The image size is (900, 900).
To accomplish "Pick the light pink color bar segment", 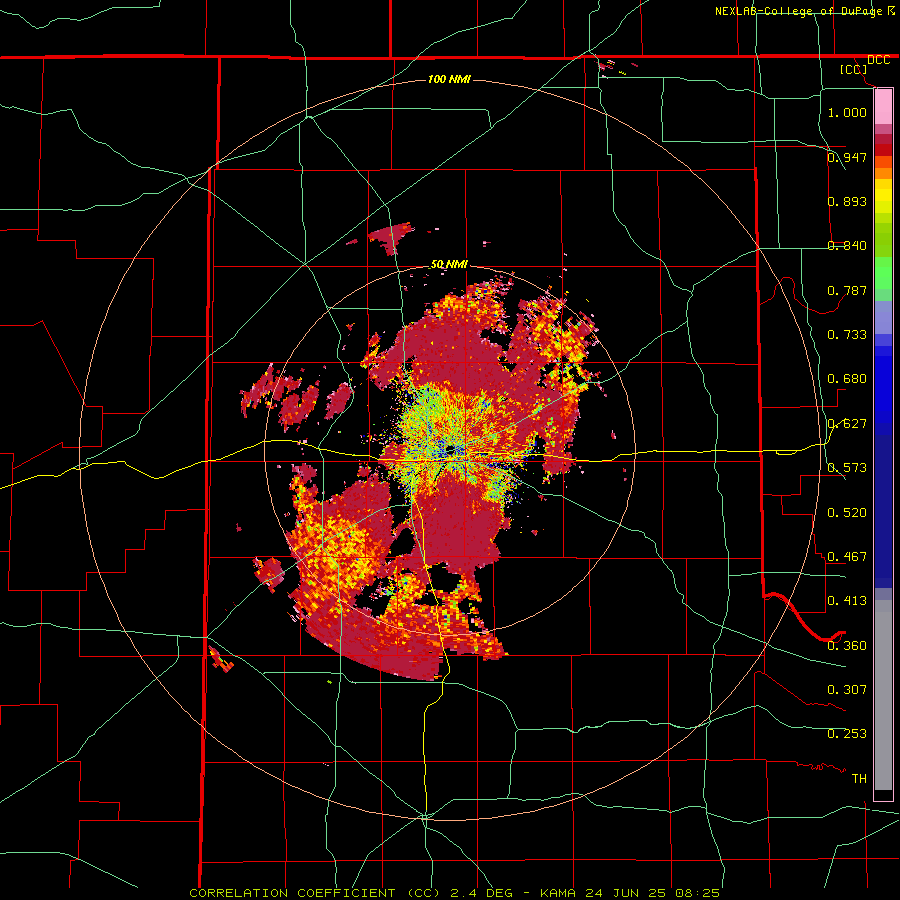I will click(x=883, y=107).
